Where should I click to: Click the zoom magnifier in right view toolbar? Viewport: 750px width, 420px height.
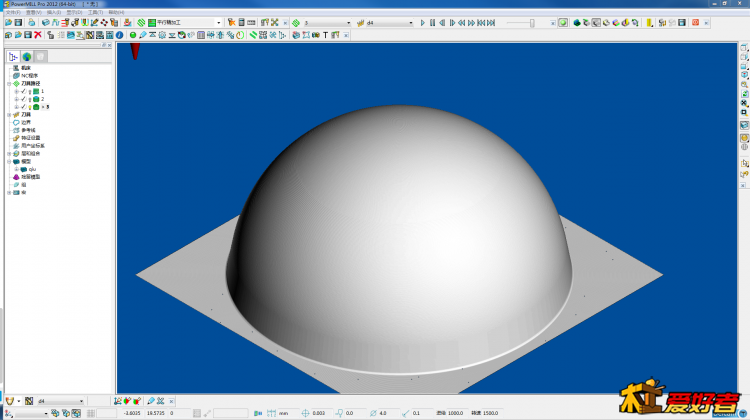click(744, 84)
